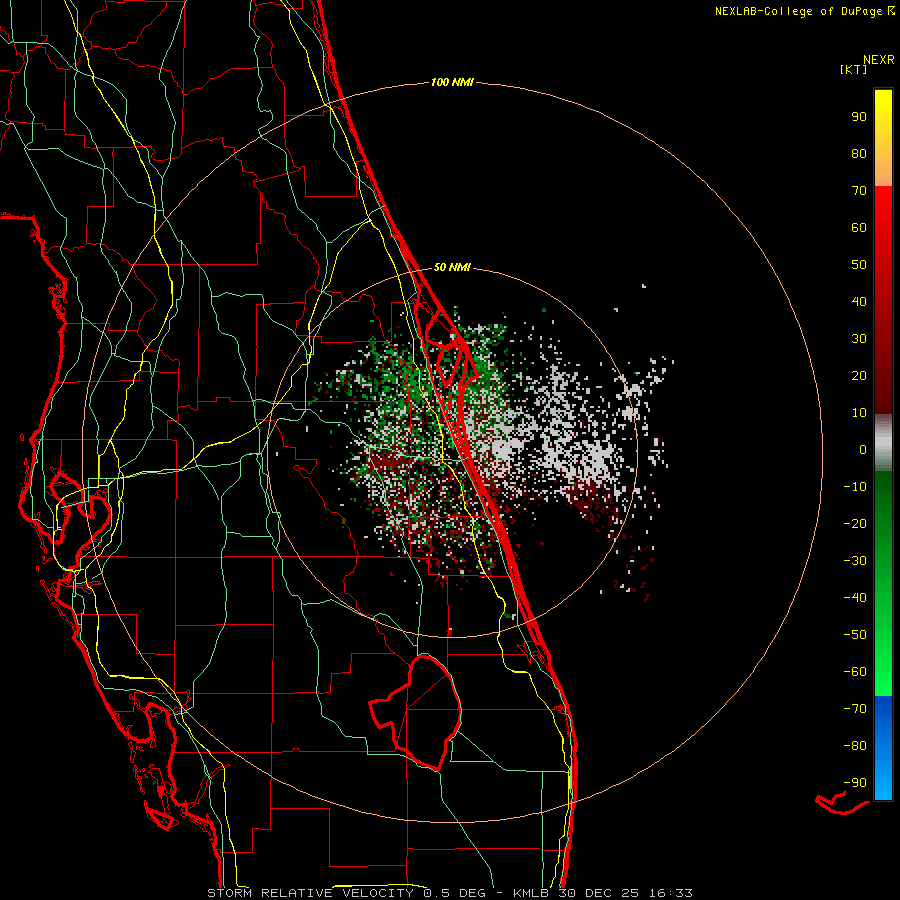The image size is (900, 900).
Task: Click the positive 50 knot scale value
Action: point(859,265)
